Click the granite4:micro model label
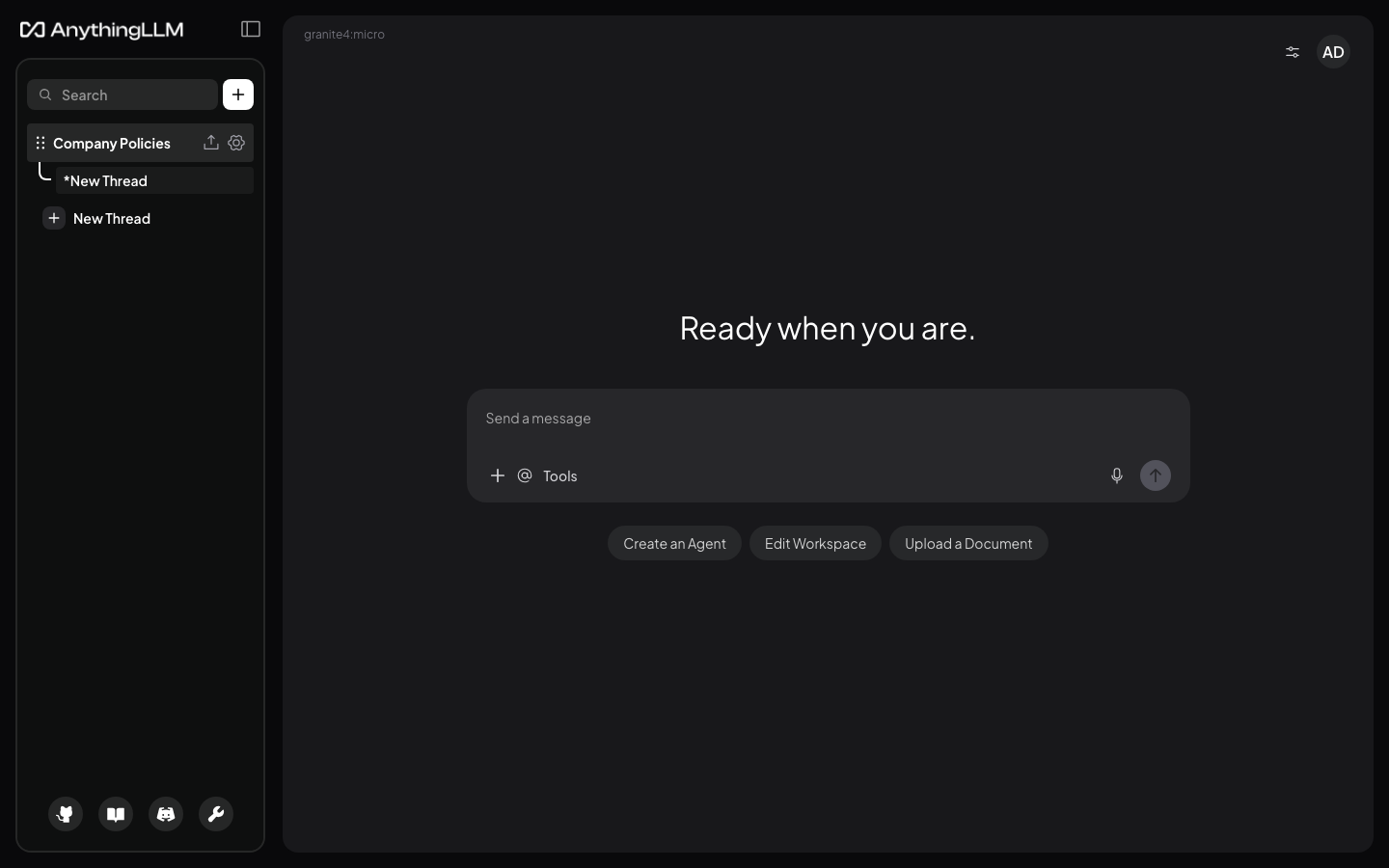Viewport: 1389px width, 868px height. (344, 34)
